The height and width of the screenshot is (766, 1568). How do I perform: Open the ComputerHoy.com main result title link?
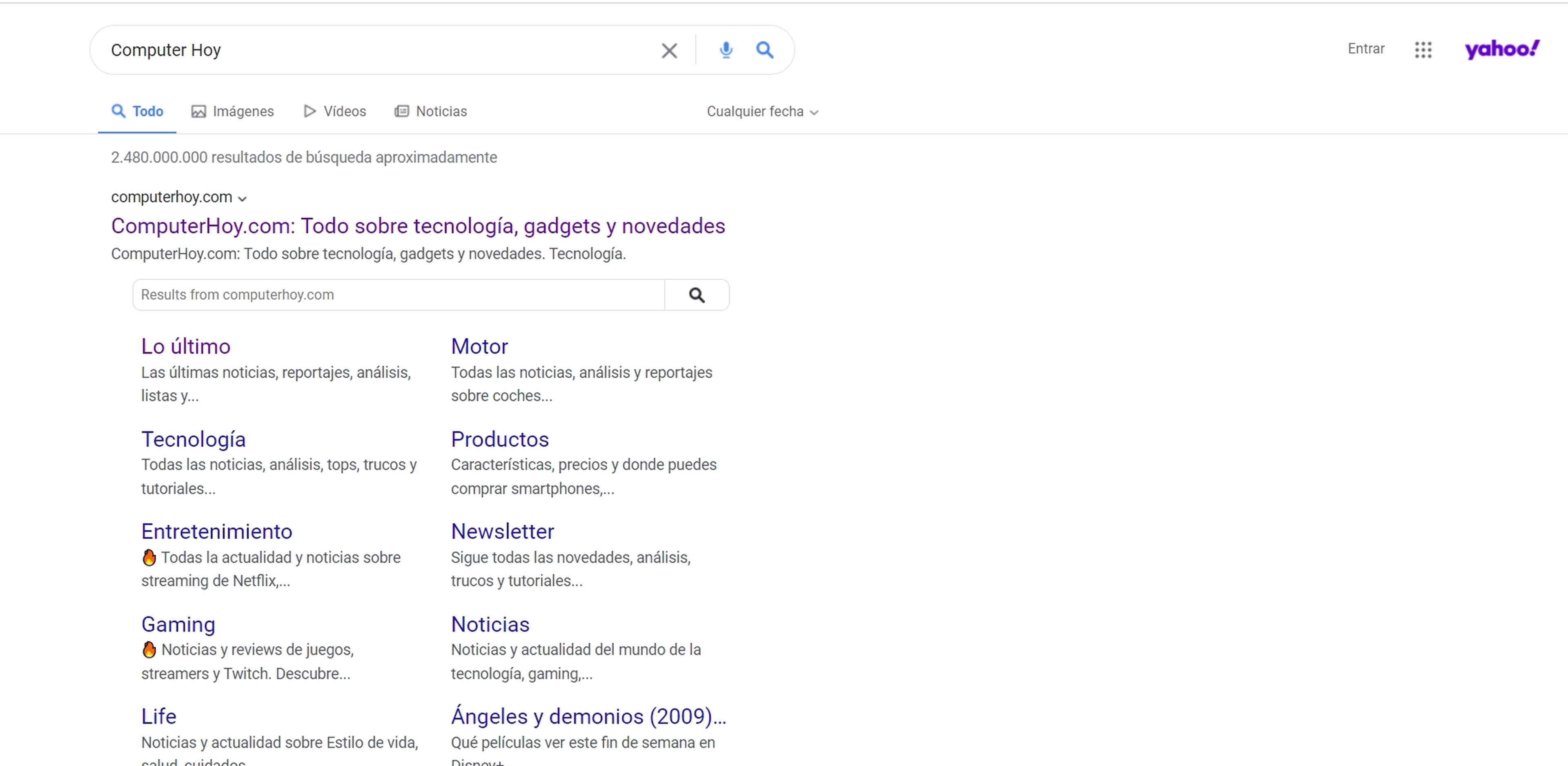(418, 226)
